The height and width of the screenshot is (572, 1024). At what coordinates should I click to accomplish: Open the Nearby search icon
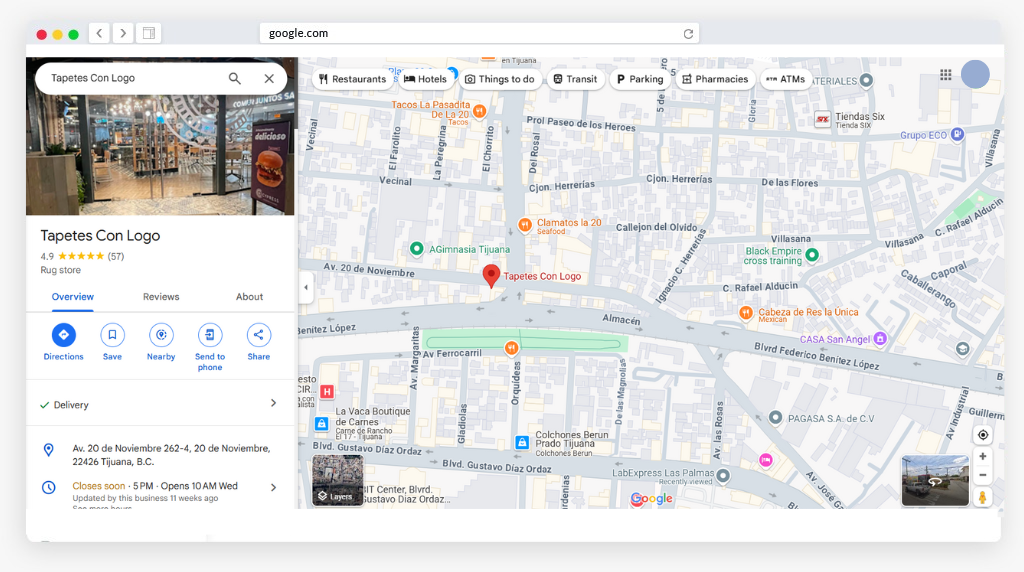click(161, 335)
